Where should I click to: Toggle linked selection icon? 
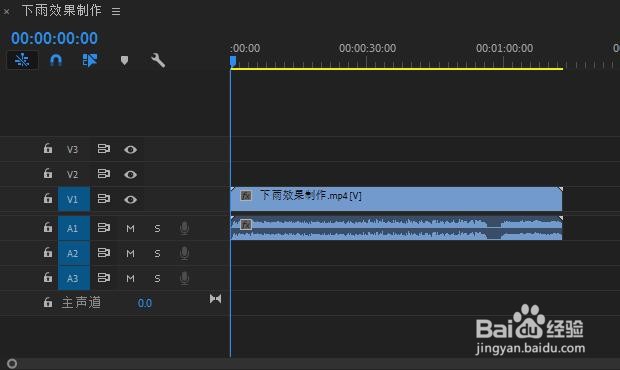coord(90,60)
